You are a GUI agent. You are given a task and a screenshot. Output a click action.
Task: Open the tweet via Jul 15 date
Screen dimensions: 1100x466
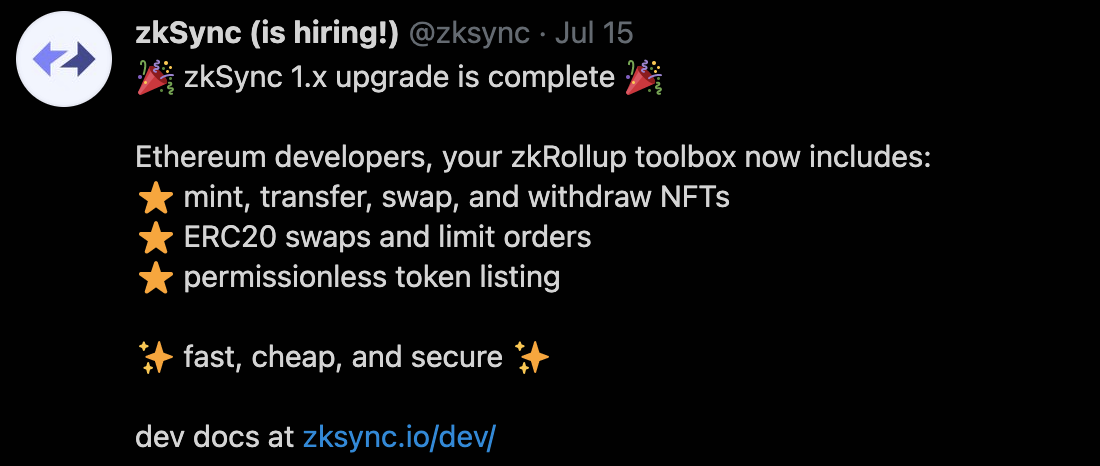(x=594, y=33)
